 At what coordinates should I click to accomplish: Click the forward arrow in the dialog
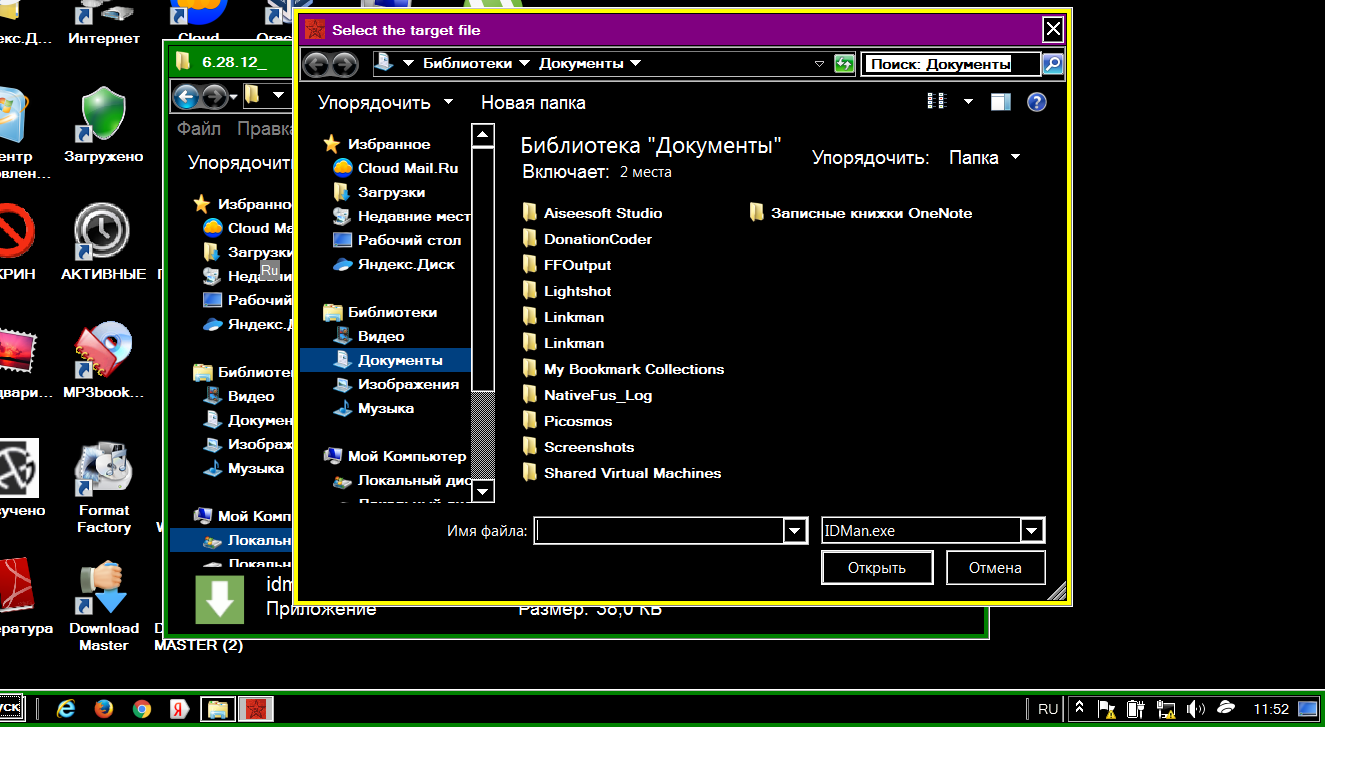pyautogui.click(x=344, y=64)
